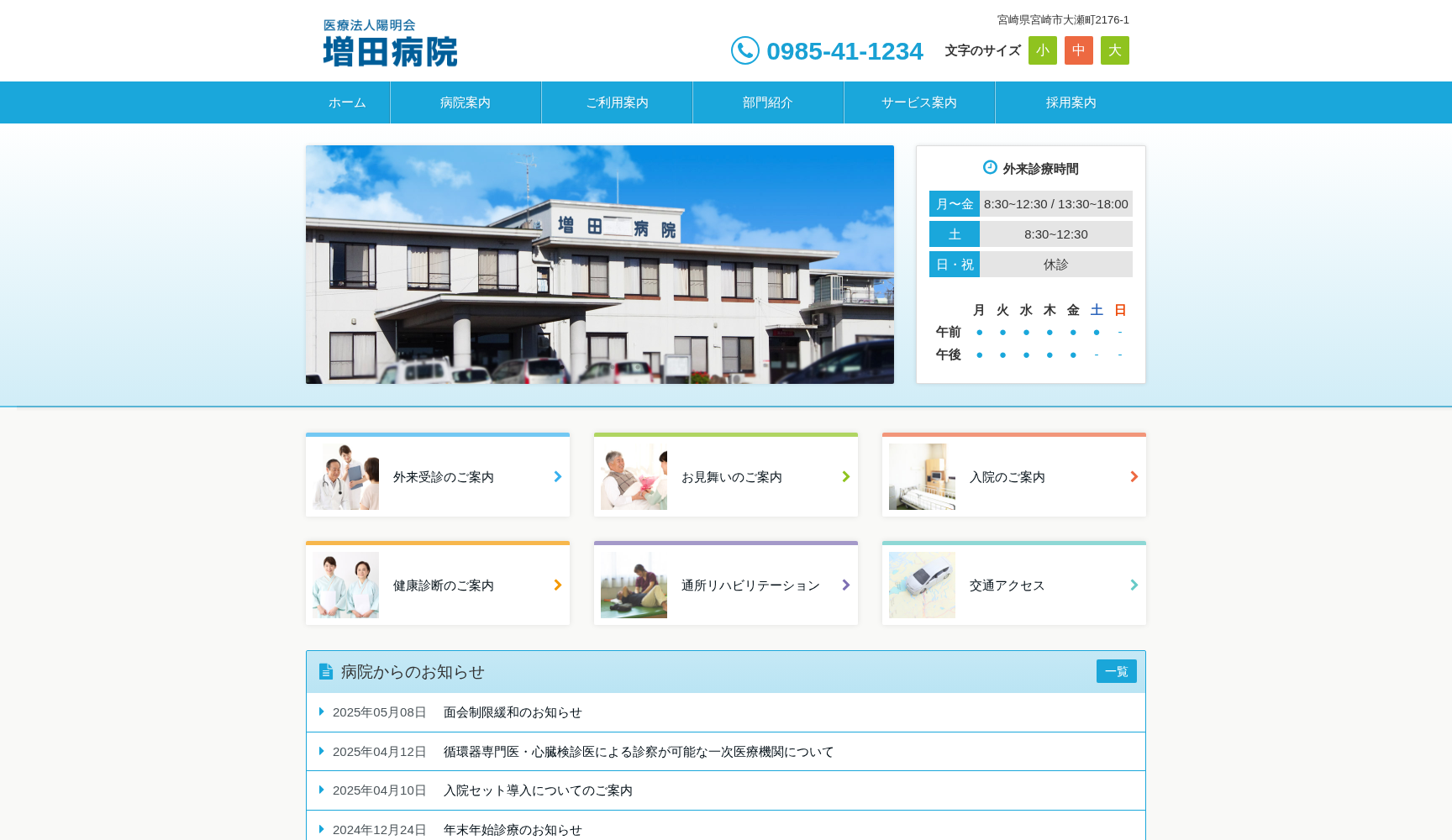
Task: Select the 小 text size option
Action: click(1042, 50)
